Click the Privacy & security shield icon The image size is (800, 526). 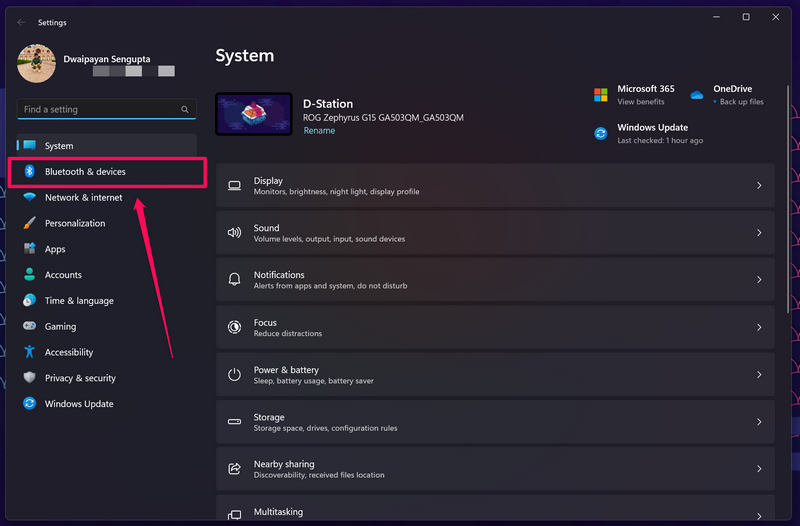point(30,378)
